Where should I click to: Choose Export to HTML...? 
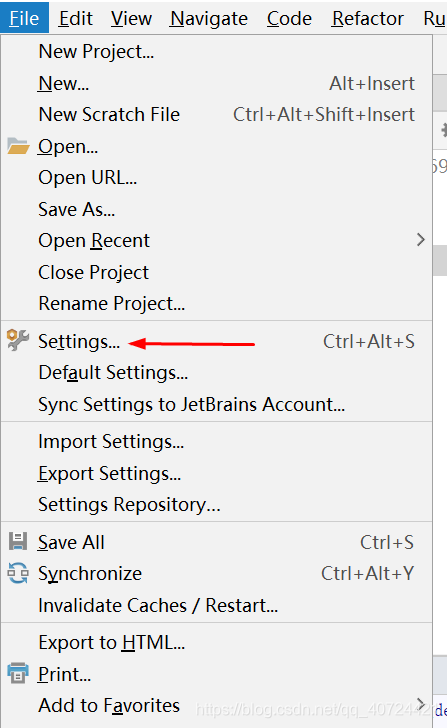click(112, 643)
